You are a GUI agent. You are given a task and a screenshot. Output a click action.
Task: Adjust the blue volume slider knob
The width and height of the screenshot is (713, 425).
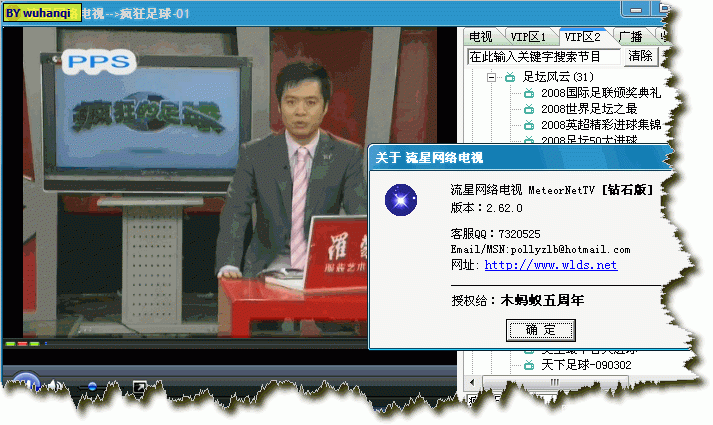(92, 386)
